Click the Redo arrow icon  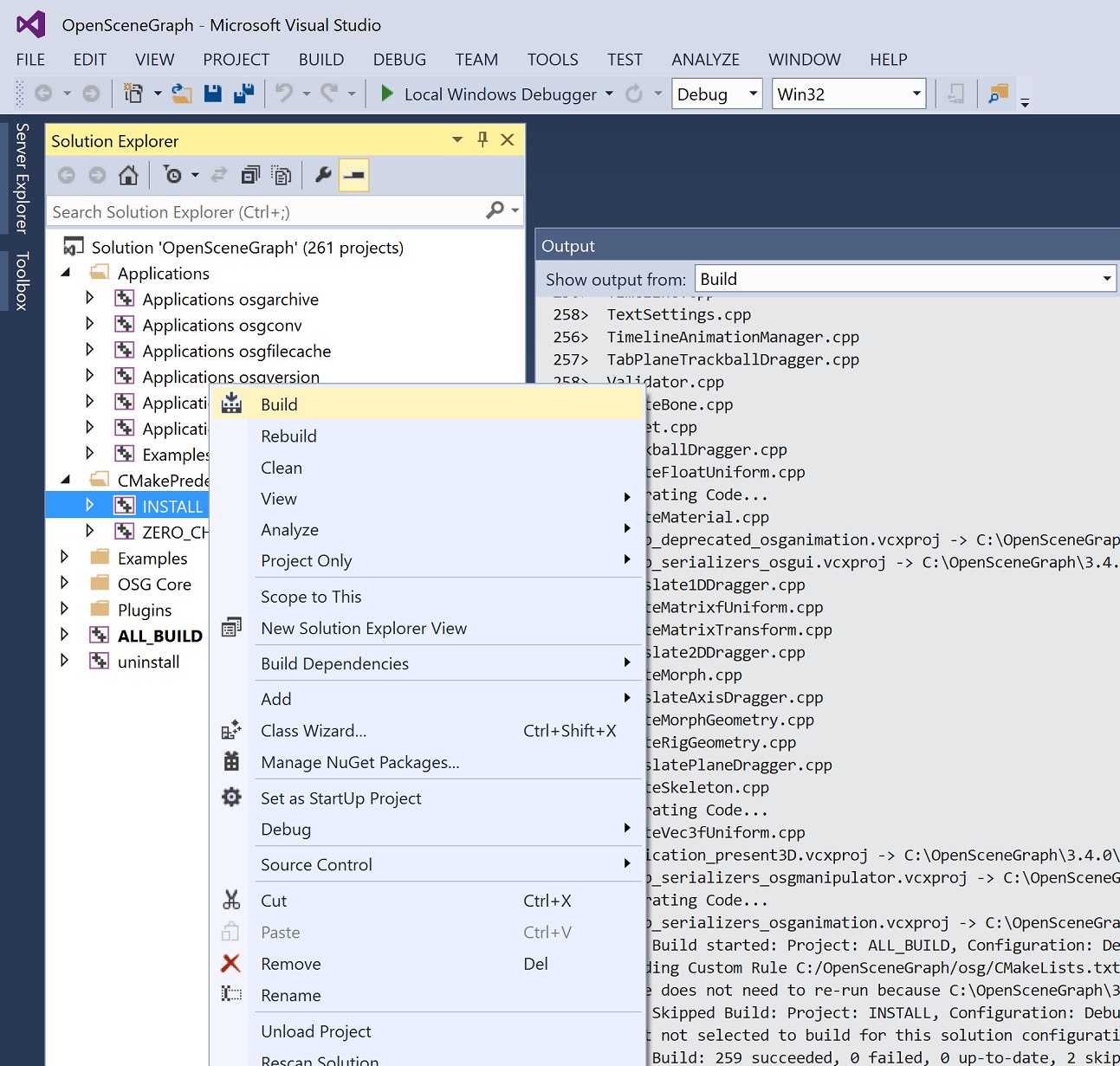tap(329, 93)
